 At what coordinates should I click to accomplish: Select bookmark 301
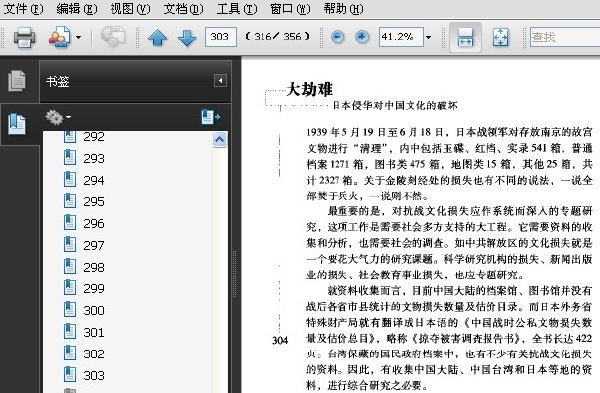[94, 332]
